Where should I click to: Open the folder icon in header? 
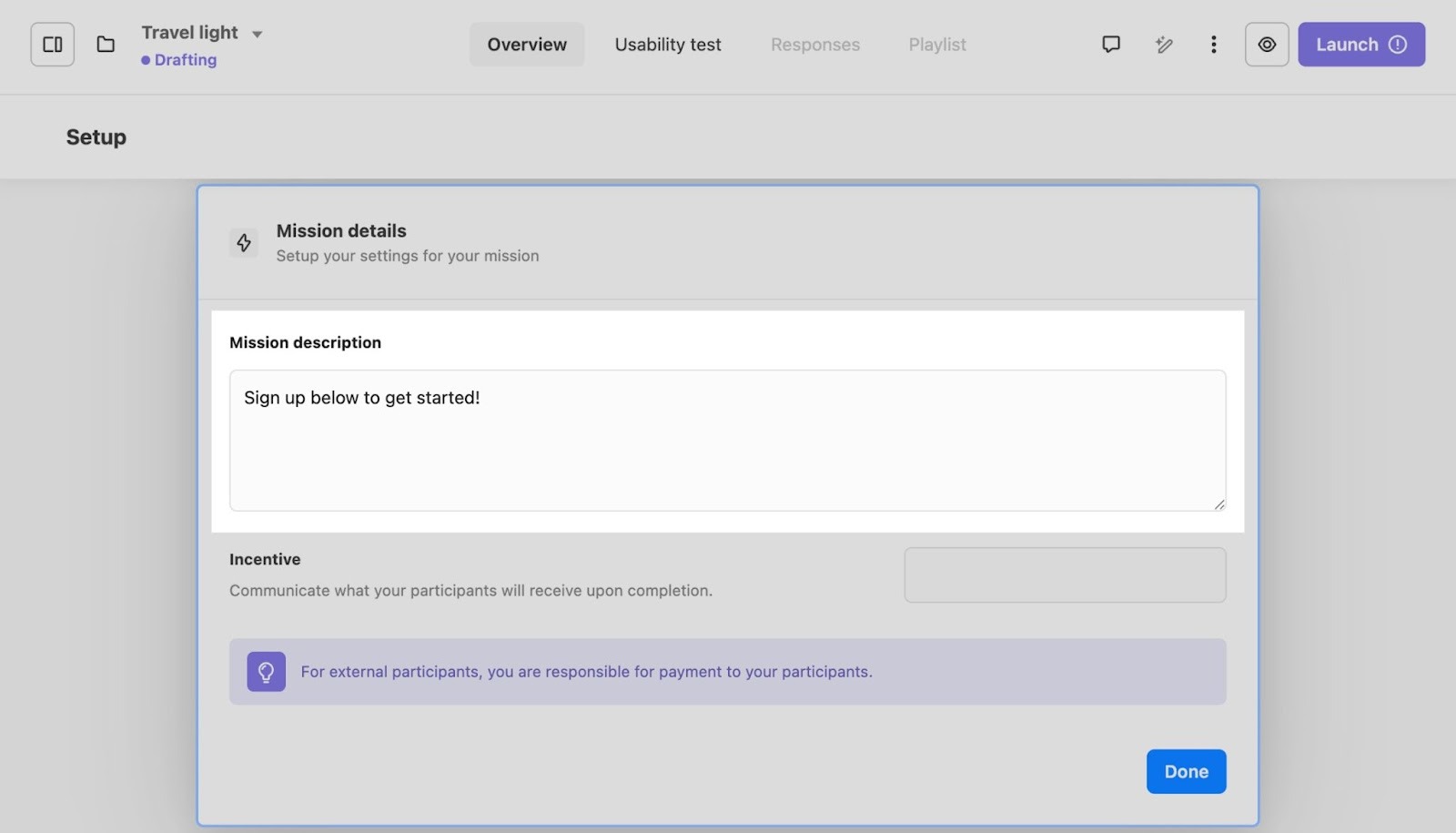pos(106,45)
